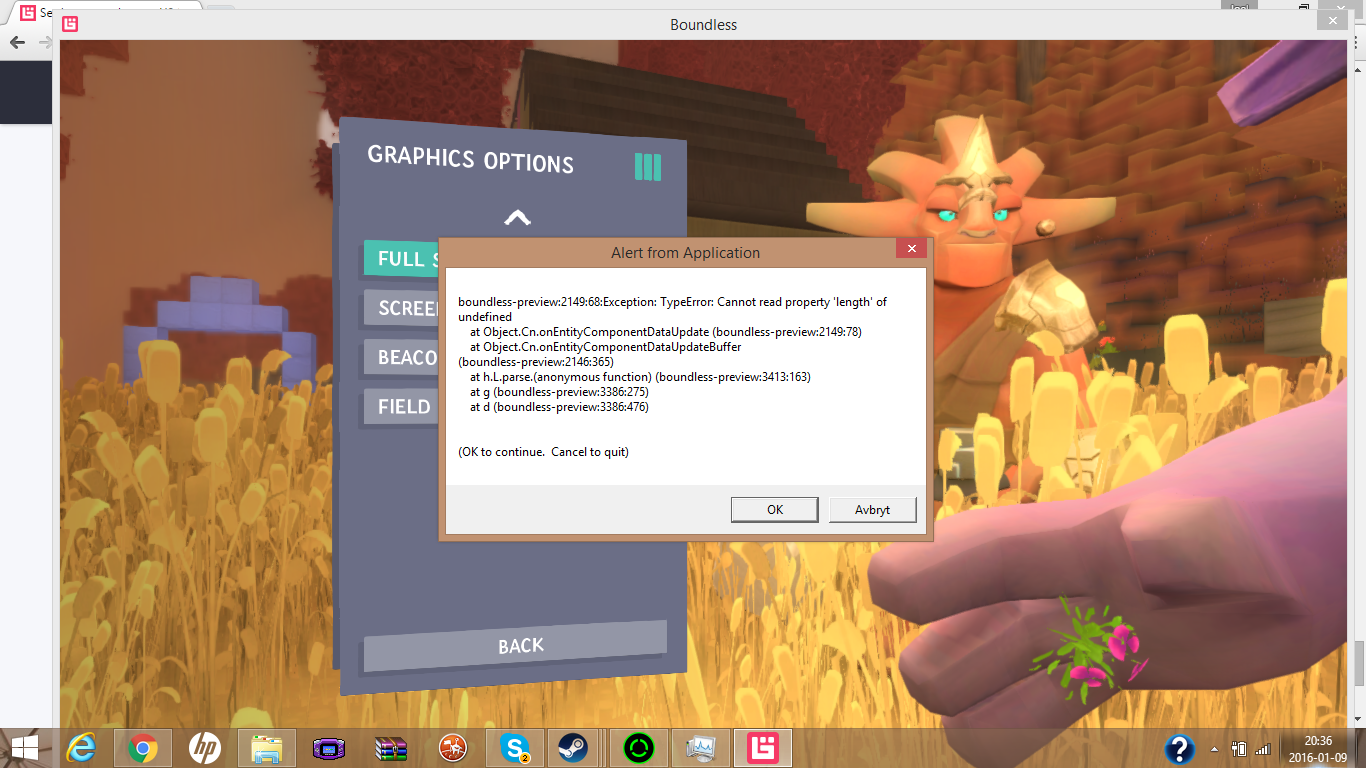Select the highlighted FULL S... option

pos(401,259)
